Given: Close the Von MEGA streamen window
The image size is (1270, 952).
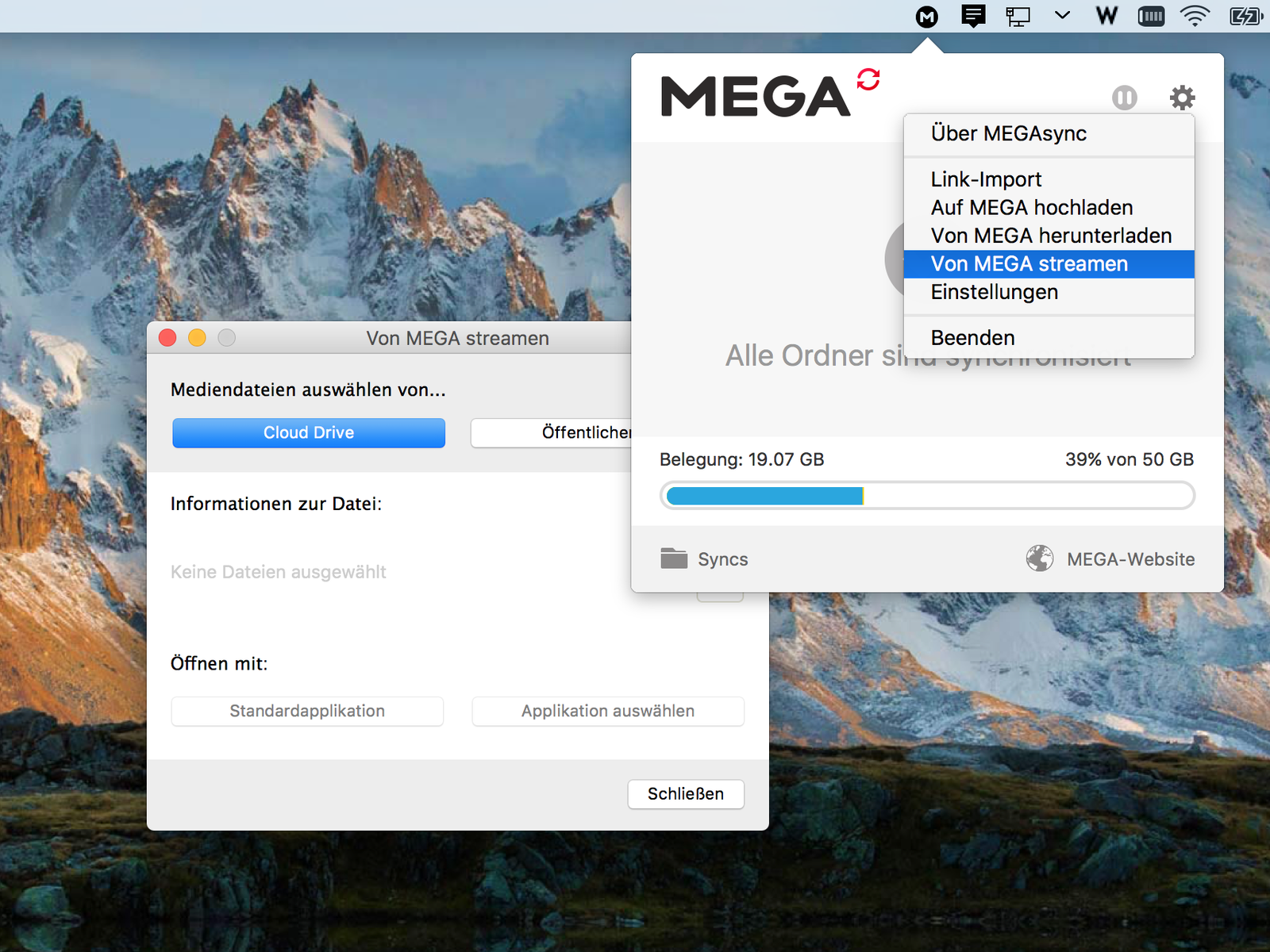Looking at the screenshot, I should (x=167, y=338).
